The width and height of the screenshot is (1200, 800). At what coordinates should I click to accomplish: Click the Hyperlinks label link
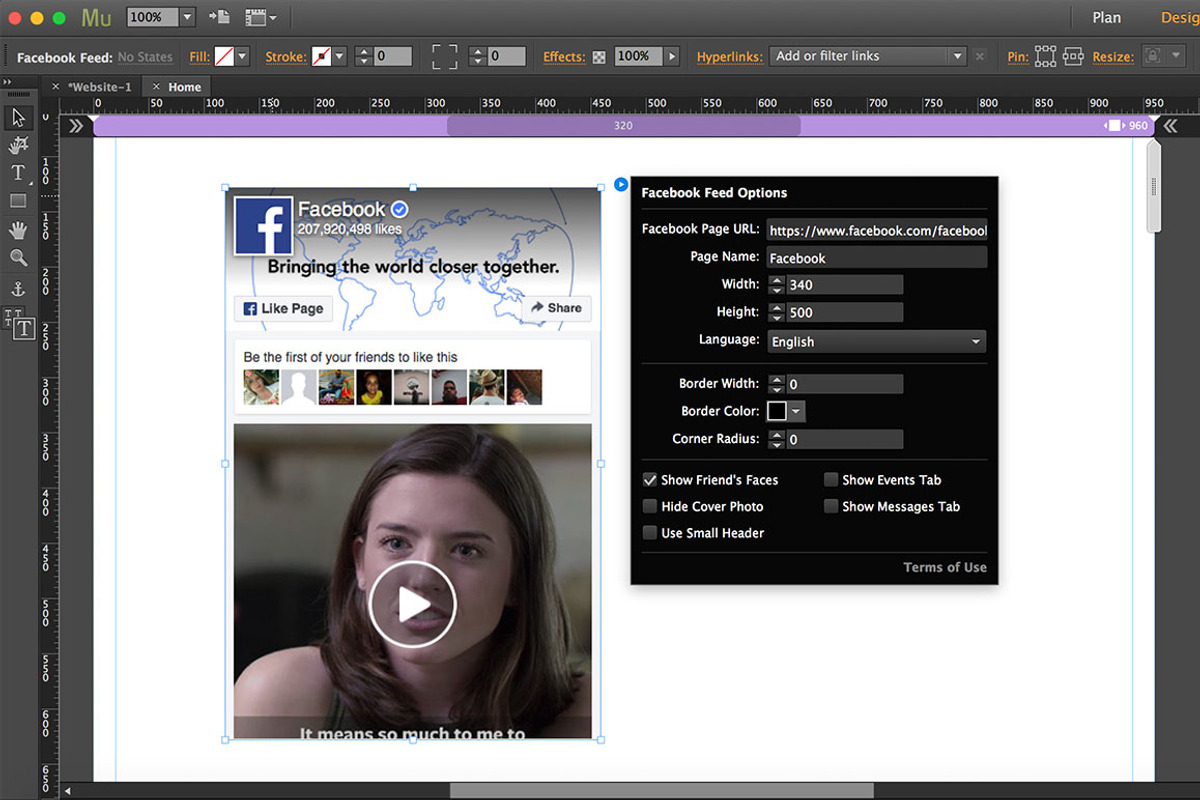730,57
